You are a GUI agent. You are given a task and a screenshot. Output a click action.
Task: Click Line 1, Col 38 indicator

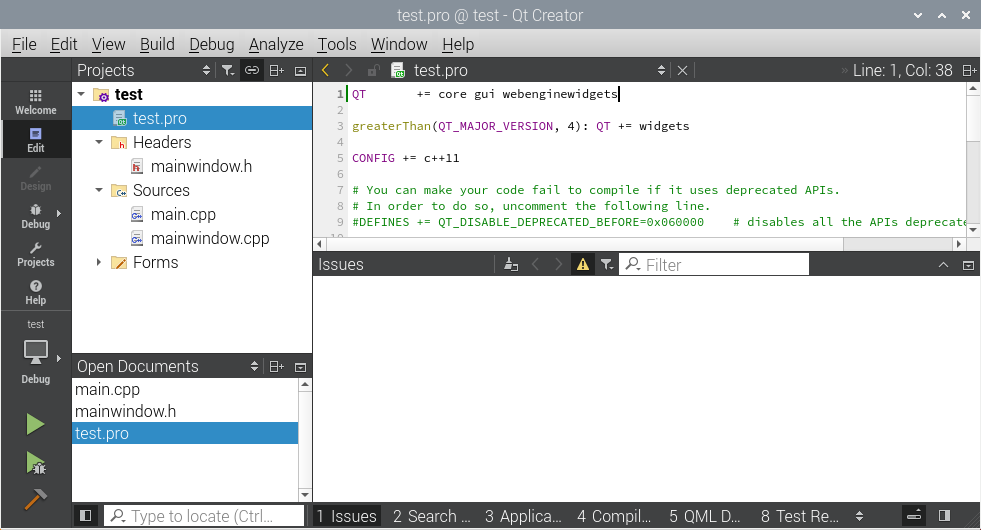(902, 70)
